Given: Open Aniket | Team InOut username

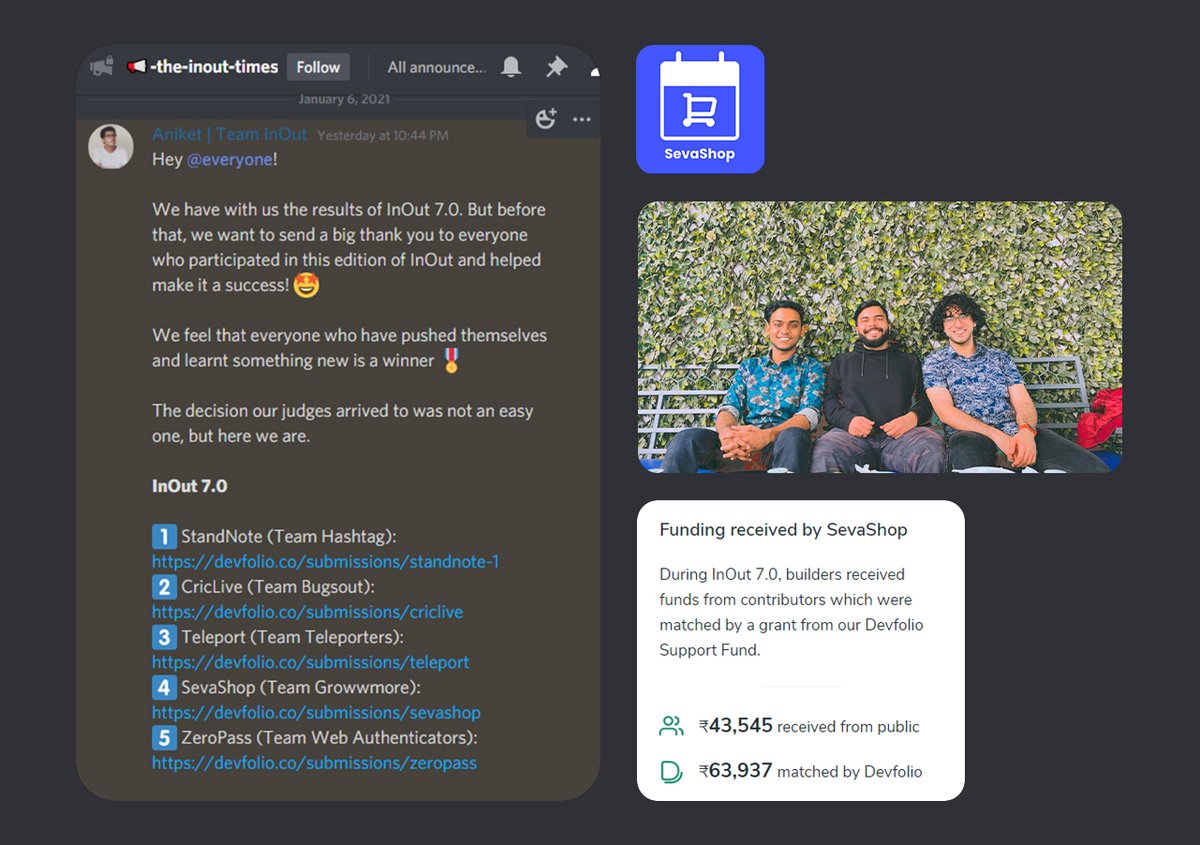Looking at the screenshot, I should pyautogui.click(x=230, y=134).
